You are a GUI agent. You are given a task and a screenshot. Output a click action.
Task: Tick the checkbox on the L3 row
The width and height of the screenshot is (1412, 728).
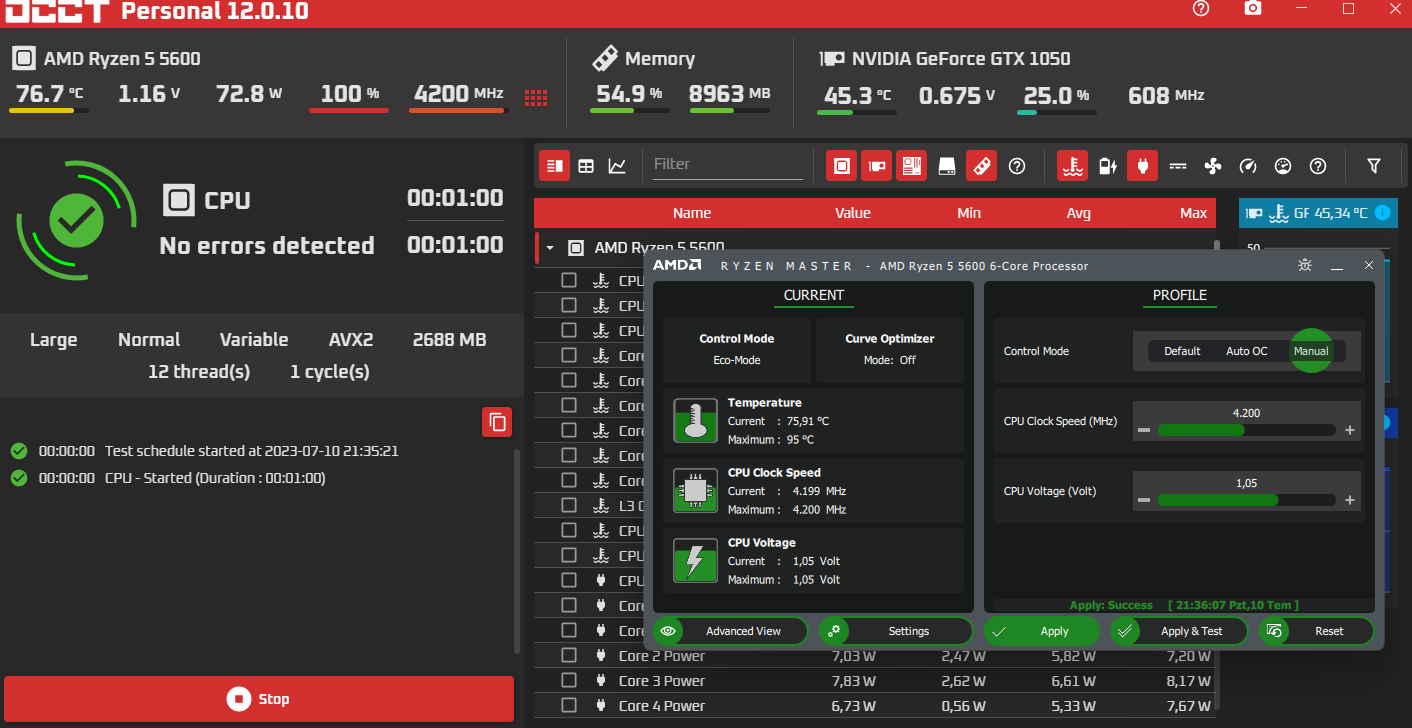pos(569,505)
